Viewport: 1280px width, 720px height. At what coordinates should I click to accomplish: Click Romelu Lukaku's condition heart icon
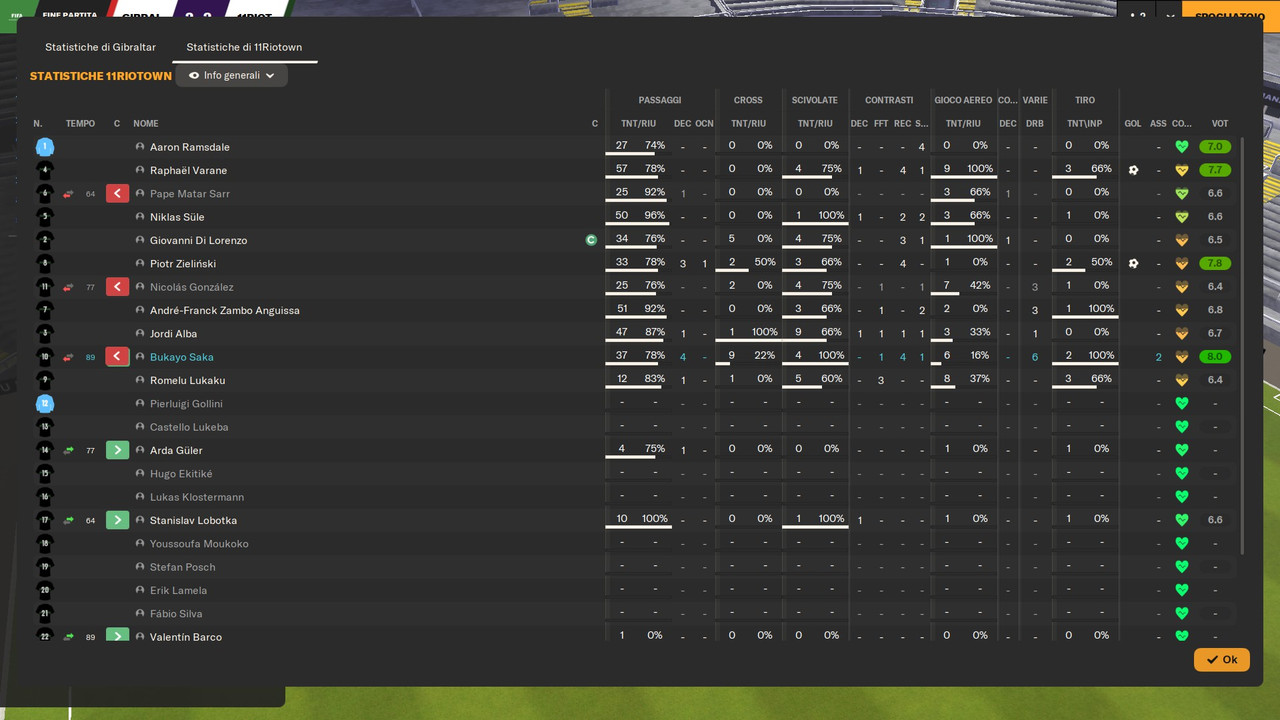(1182, 380)
